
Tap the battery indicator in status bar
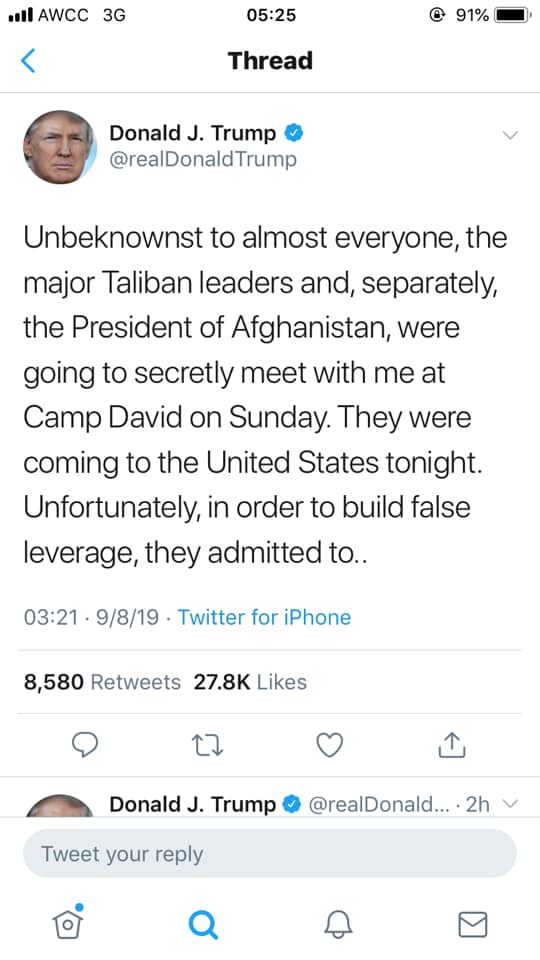coord(513,15)
